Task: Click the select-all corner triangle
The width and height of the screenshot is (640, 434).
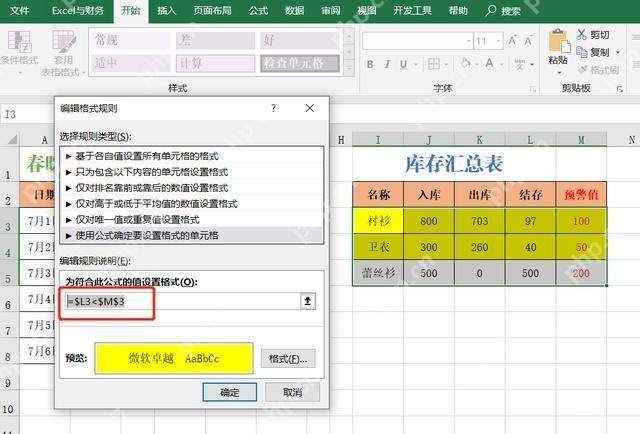Action: point(12,140)
